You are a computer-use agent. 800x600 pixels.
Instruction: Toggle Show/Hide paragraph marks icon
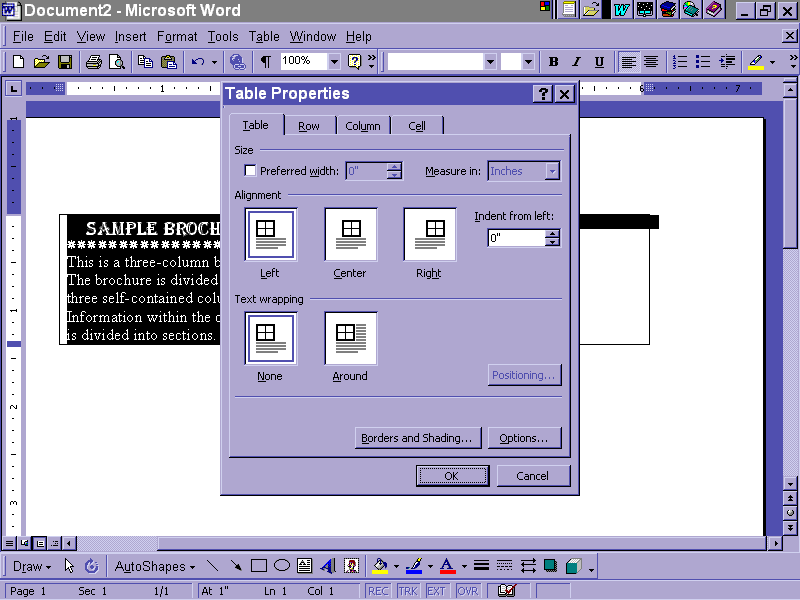tap(266, 62)
